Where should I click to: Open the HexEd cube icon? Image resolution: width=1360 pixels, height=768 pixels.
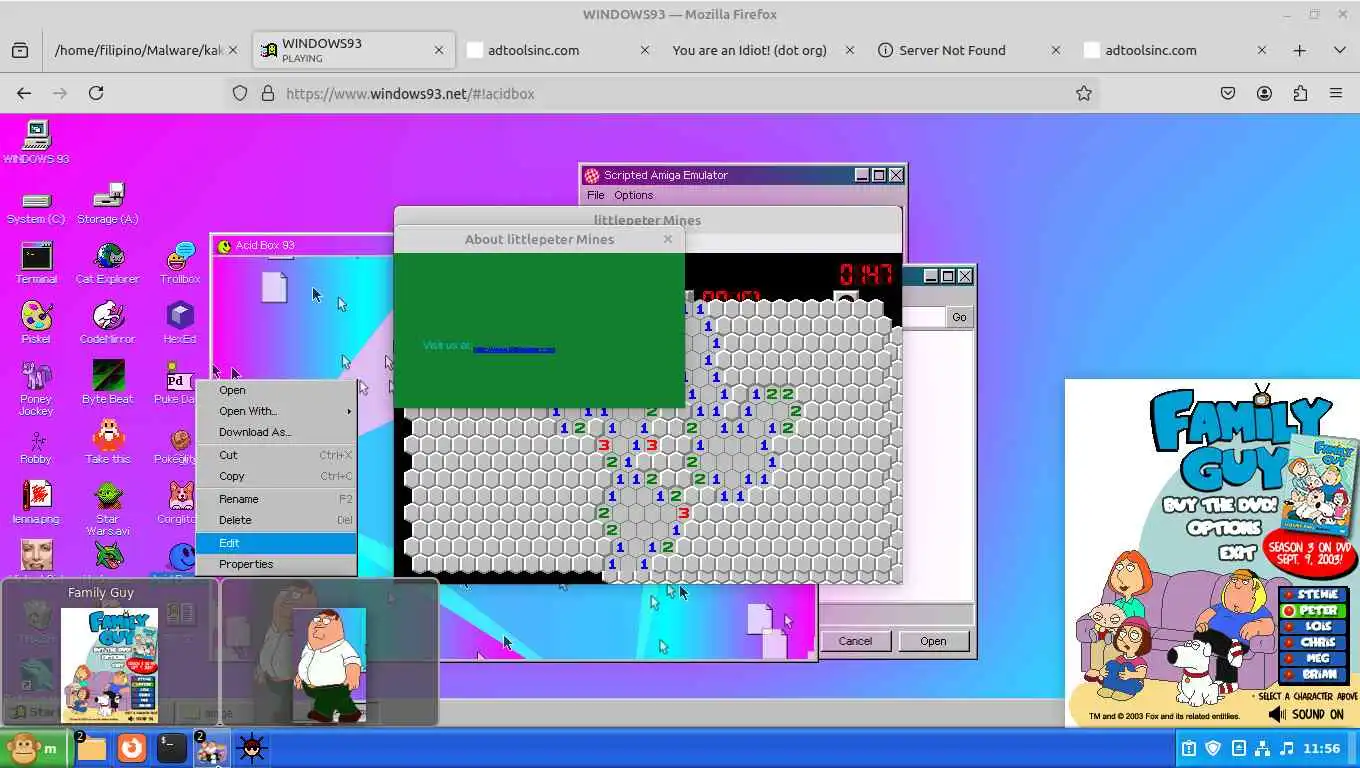pyautogui.click(x=180, y=323)
